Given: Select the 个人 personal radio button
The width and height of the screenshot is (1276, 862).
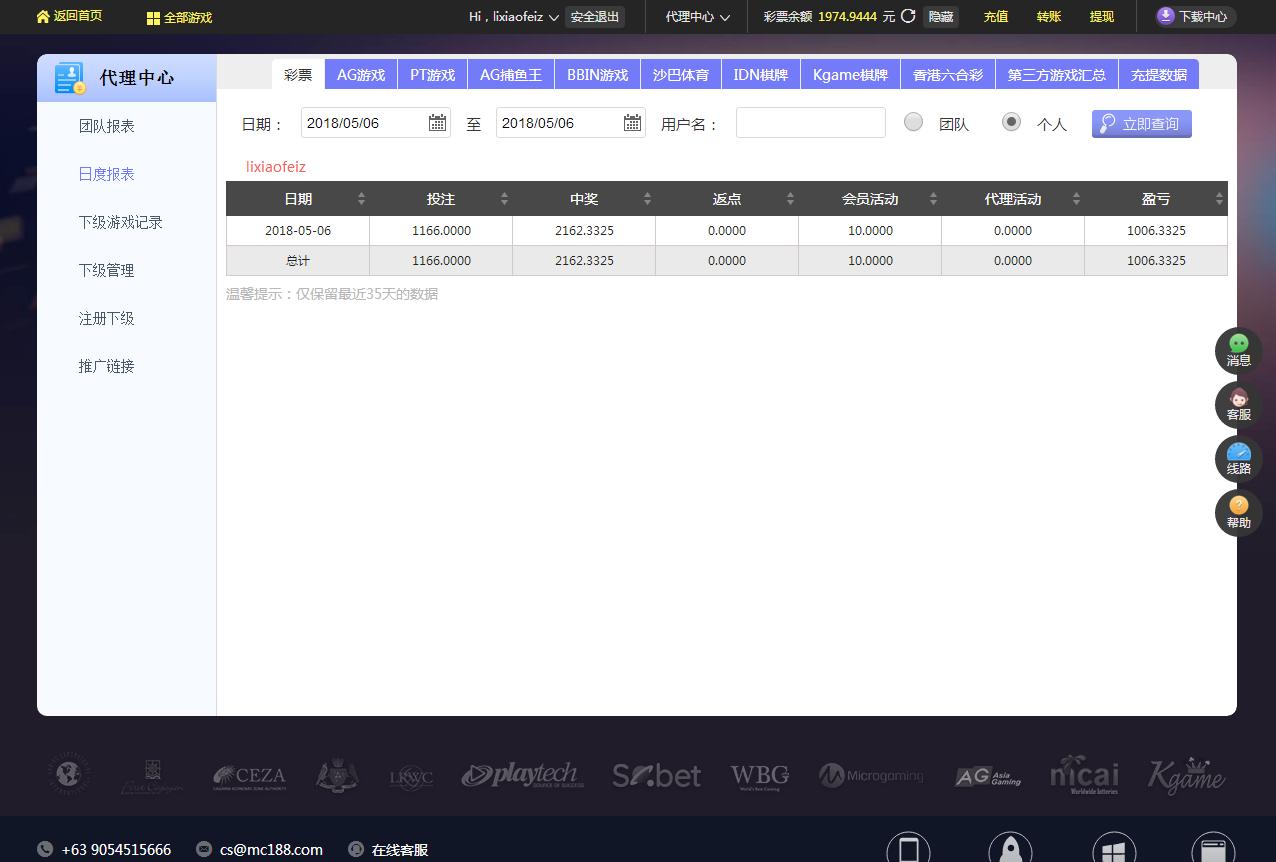Looking at the screenshot, I should [x=1011, y=121].
